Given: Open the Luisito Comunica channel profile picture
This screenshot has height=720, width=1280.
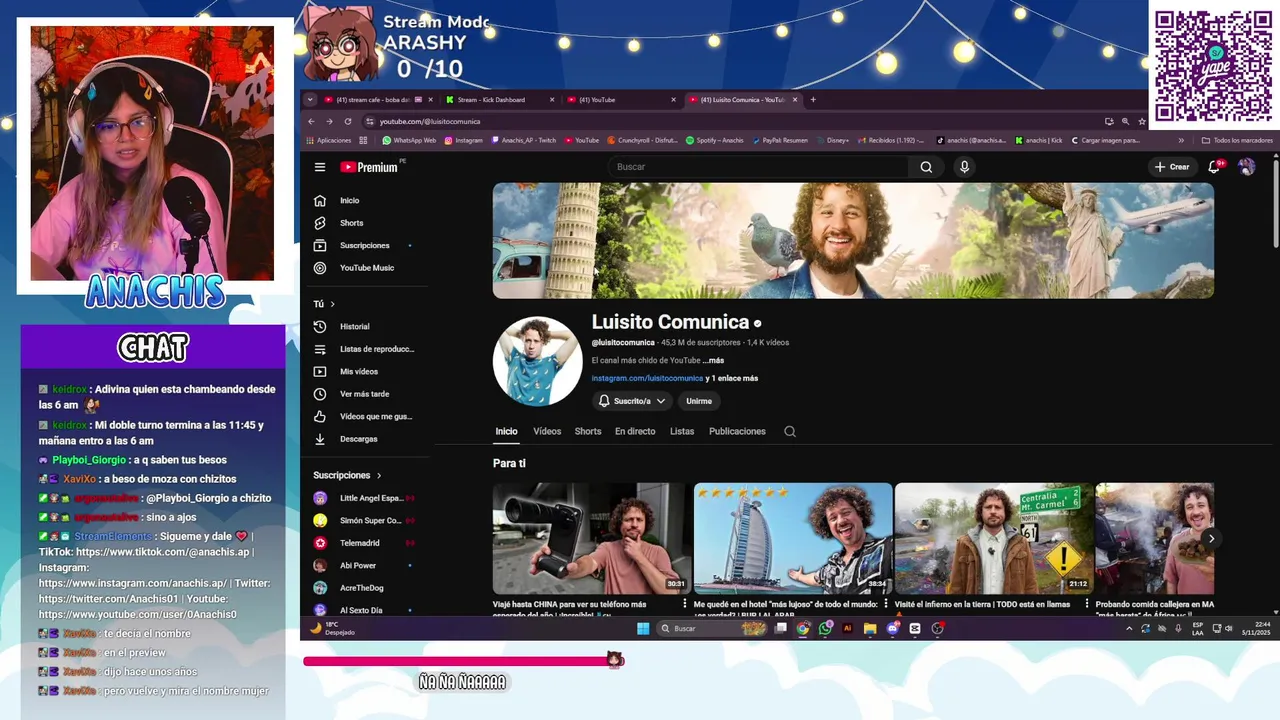Looking at the screenshot, I should (537, 362).
